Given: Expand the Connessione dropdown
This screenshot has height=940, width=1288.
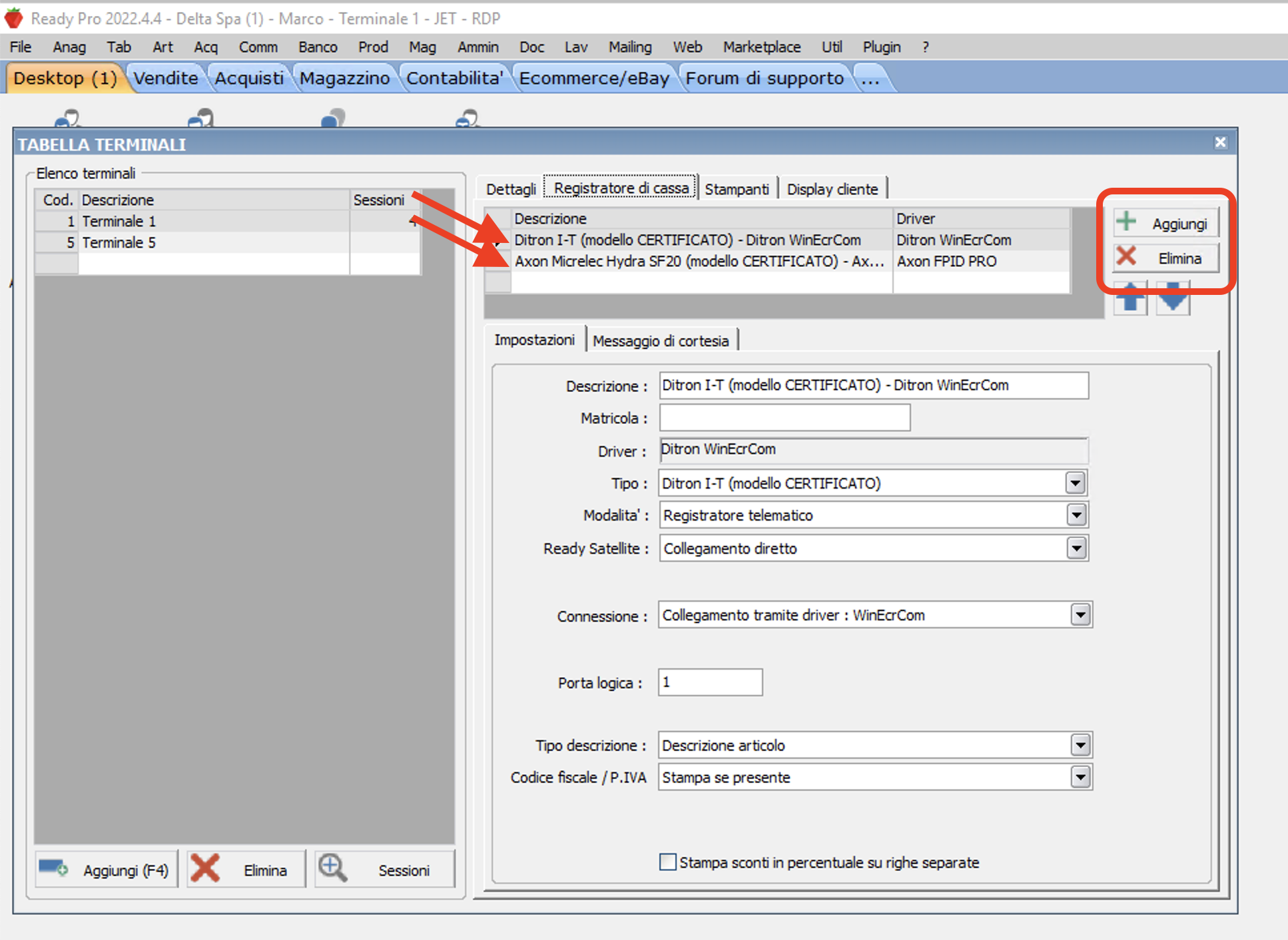Looking at the screenshot, I should point(1080,614).
